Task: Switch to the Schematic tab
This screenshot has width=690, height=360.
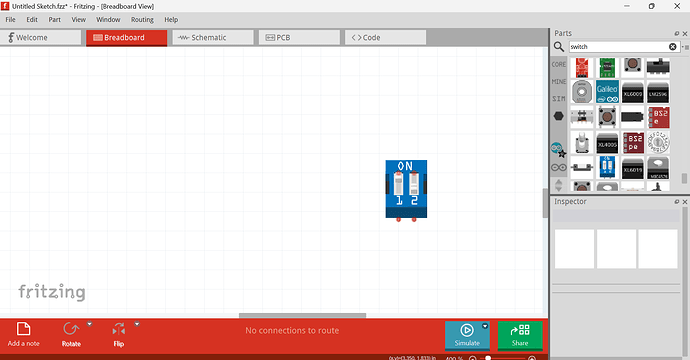Action: (x=213, y=37)
